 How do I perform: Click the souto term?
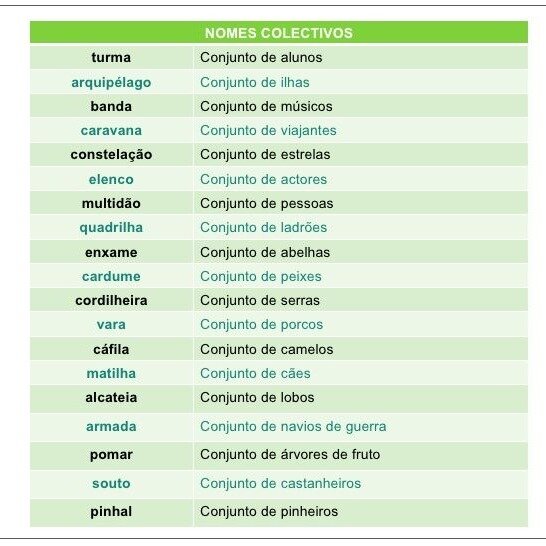pyautogui.click(x=111, y=484)
